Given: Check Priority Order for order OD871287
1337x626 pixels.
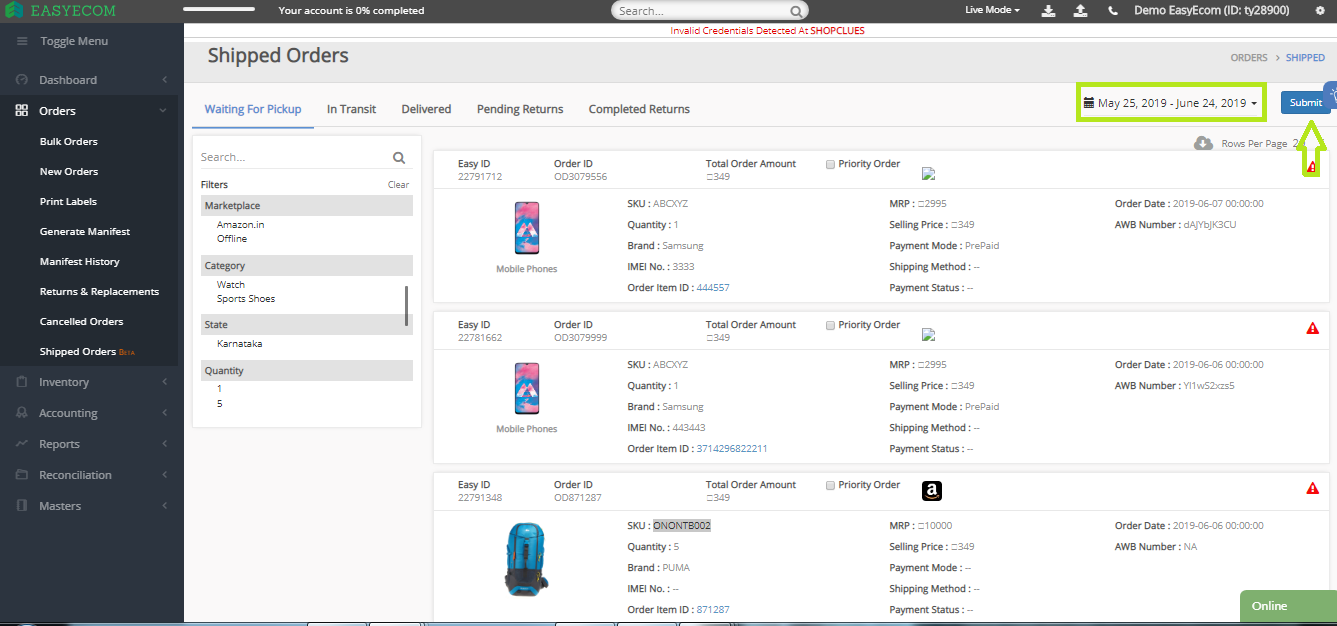Looking at the screenshot, I should point(830,485).
